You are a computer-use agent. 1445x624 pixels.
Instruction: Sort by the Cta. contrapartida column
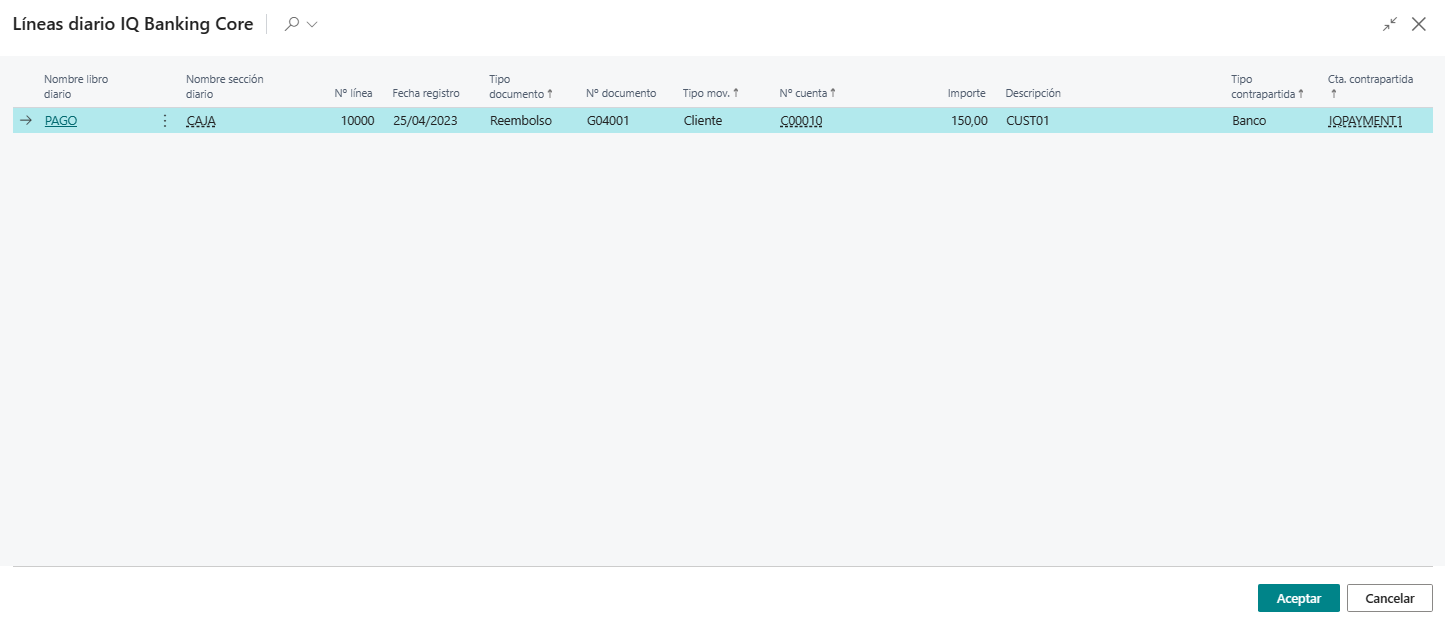click(x=1370, y=87)
